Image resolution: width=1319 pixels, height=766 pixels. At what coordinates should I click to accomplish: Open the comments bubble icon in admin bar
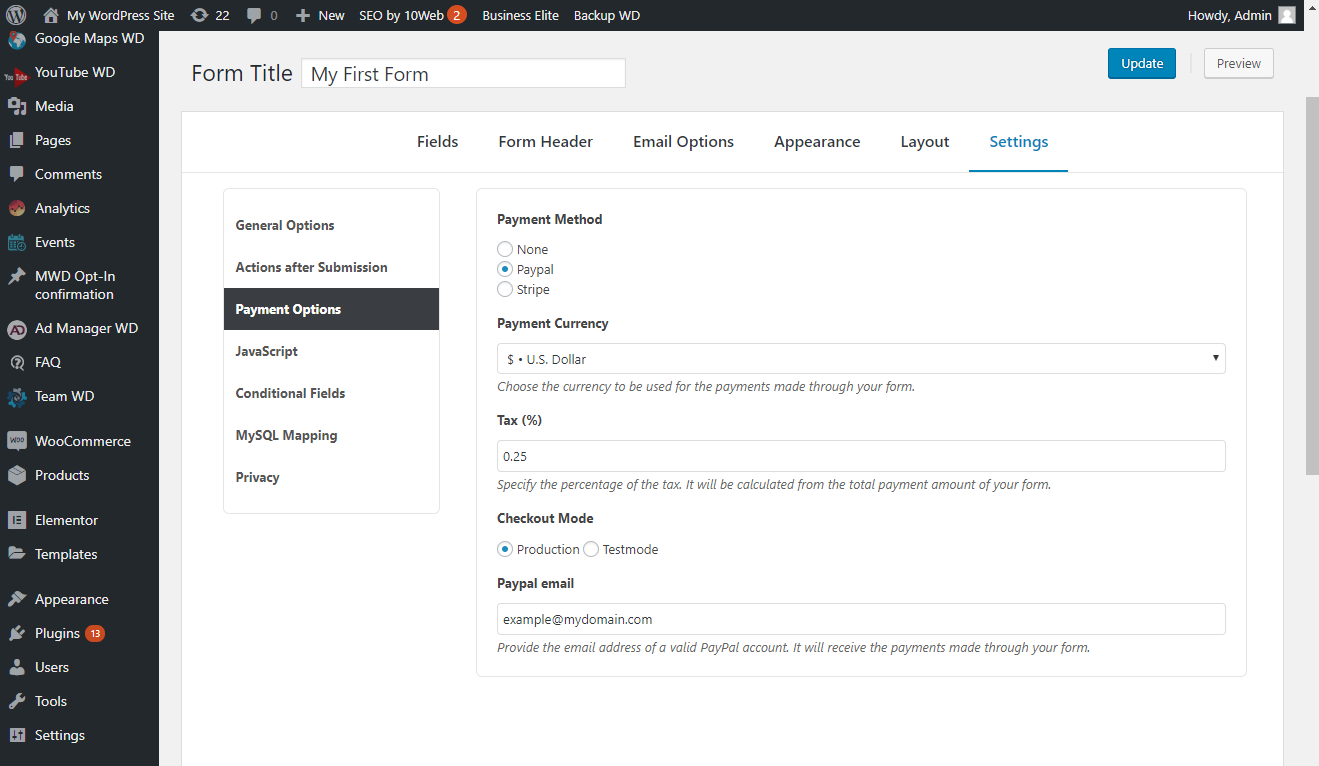[255, 15]
